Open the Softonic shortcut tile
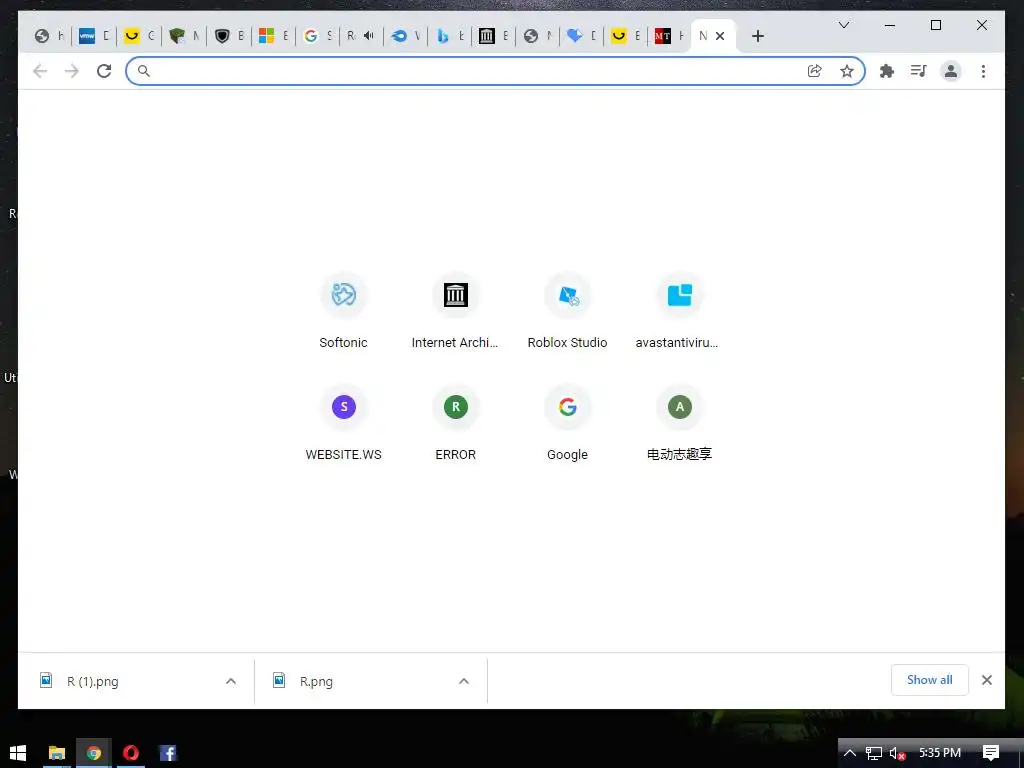1024x768 pixels. coord(344,310)
